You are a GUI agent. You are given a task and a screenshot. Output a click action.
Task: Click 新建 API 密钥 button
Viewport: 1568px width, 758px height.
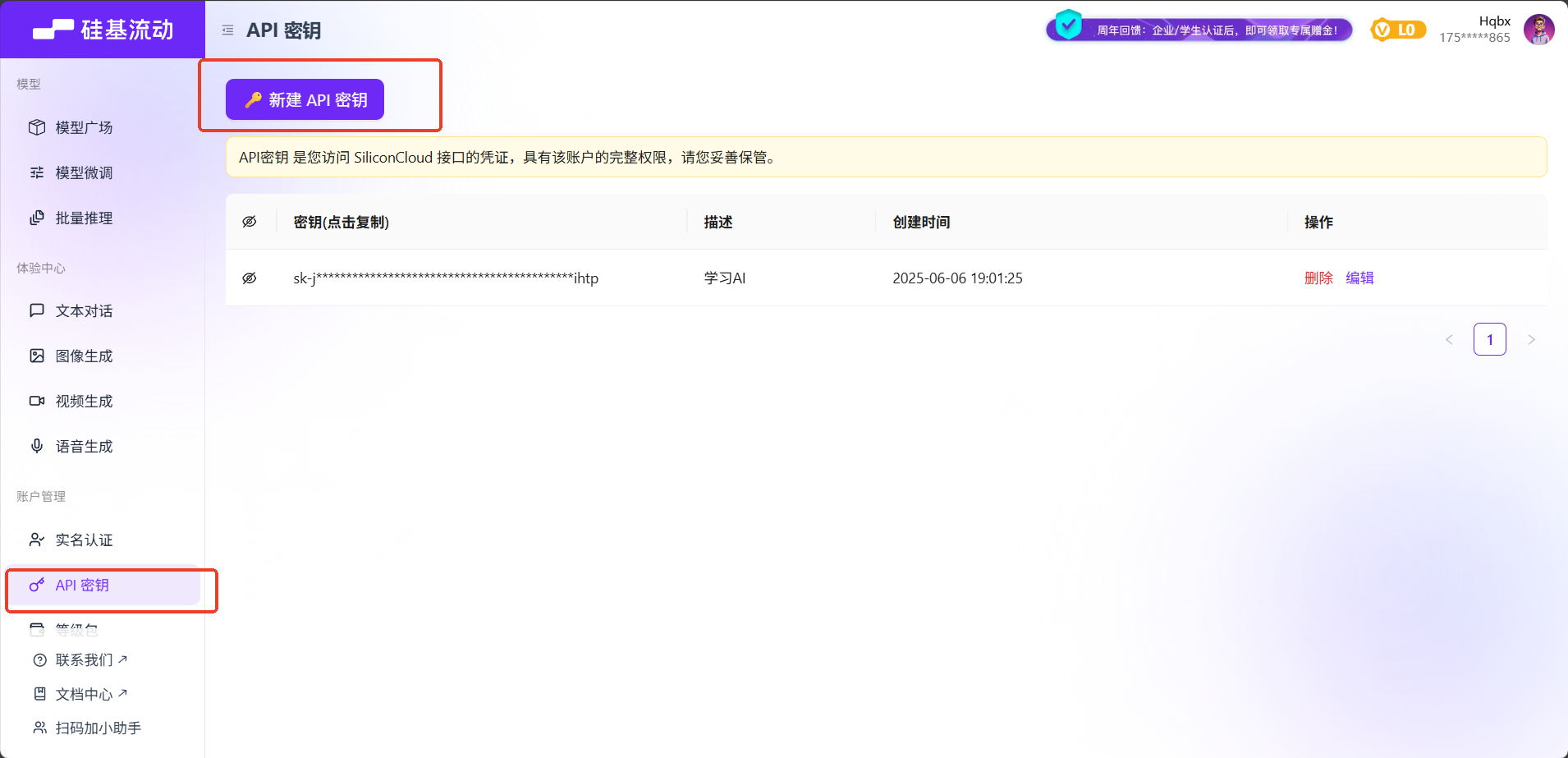click(x=304, y=99)
